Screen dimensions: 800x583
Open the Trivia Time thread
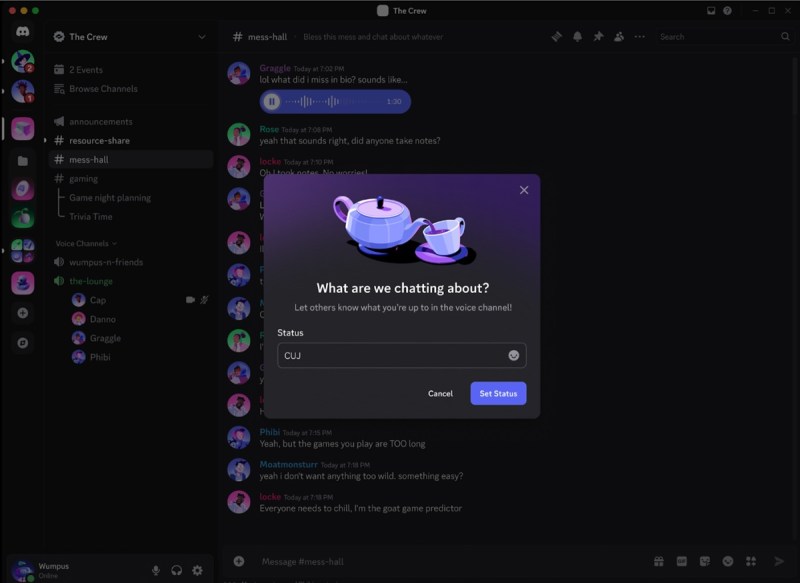coord(91,217)
